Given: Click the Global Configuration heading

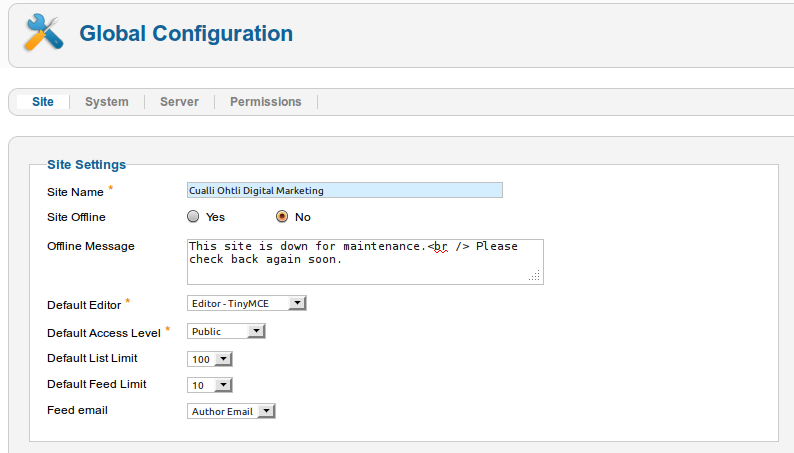Looking at the screenshot, I should click(186, 33).
